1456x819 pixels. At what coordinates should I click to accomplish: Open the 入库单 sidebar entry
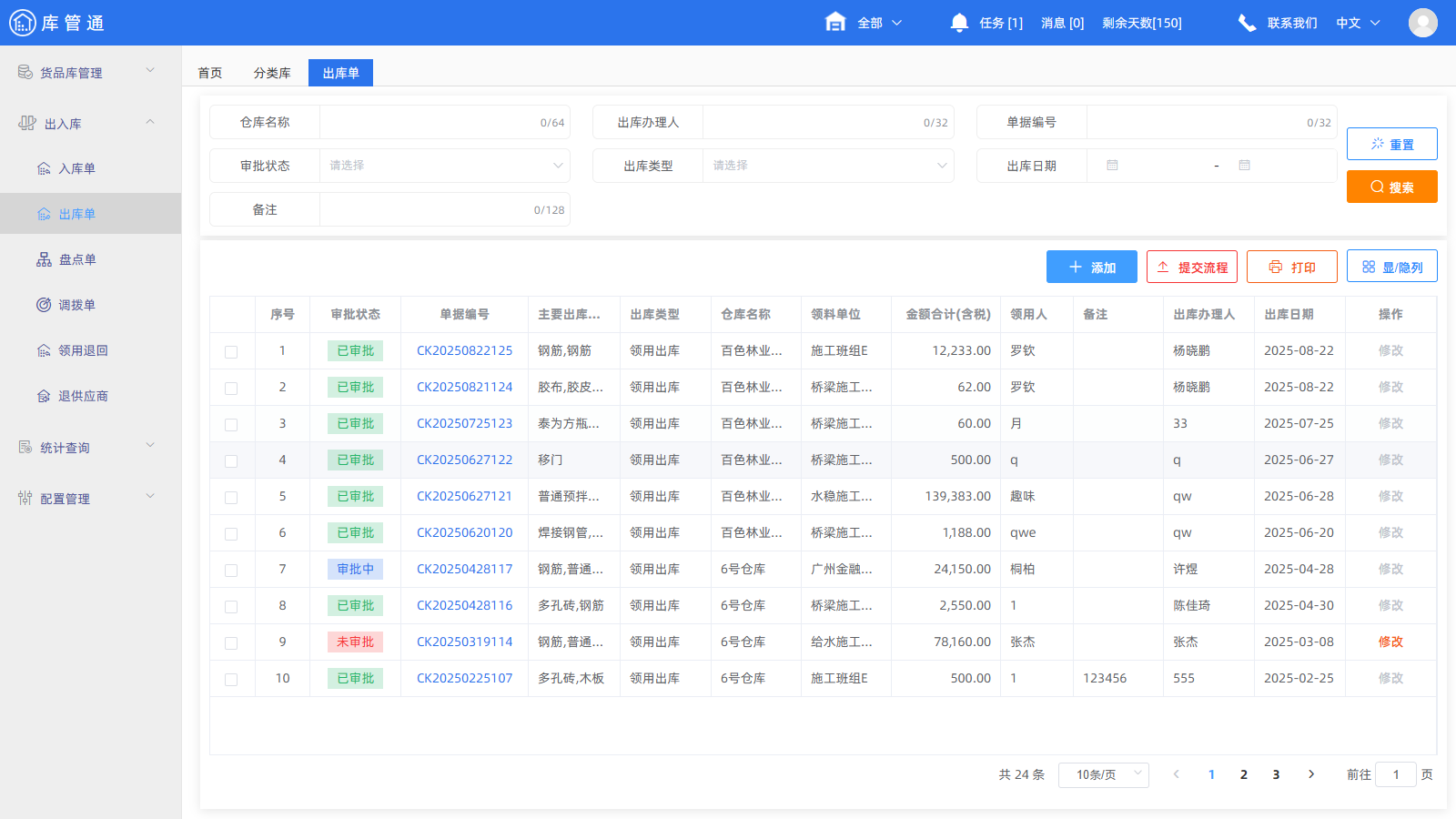coord(76,167)
